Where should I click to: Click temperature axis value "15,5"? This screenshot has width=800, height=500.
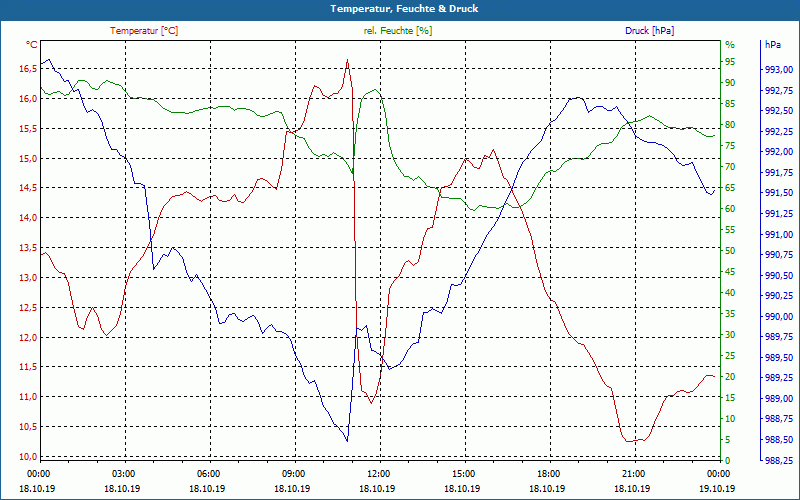(x=29, y=129)
